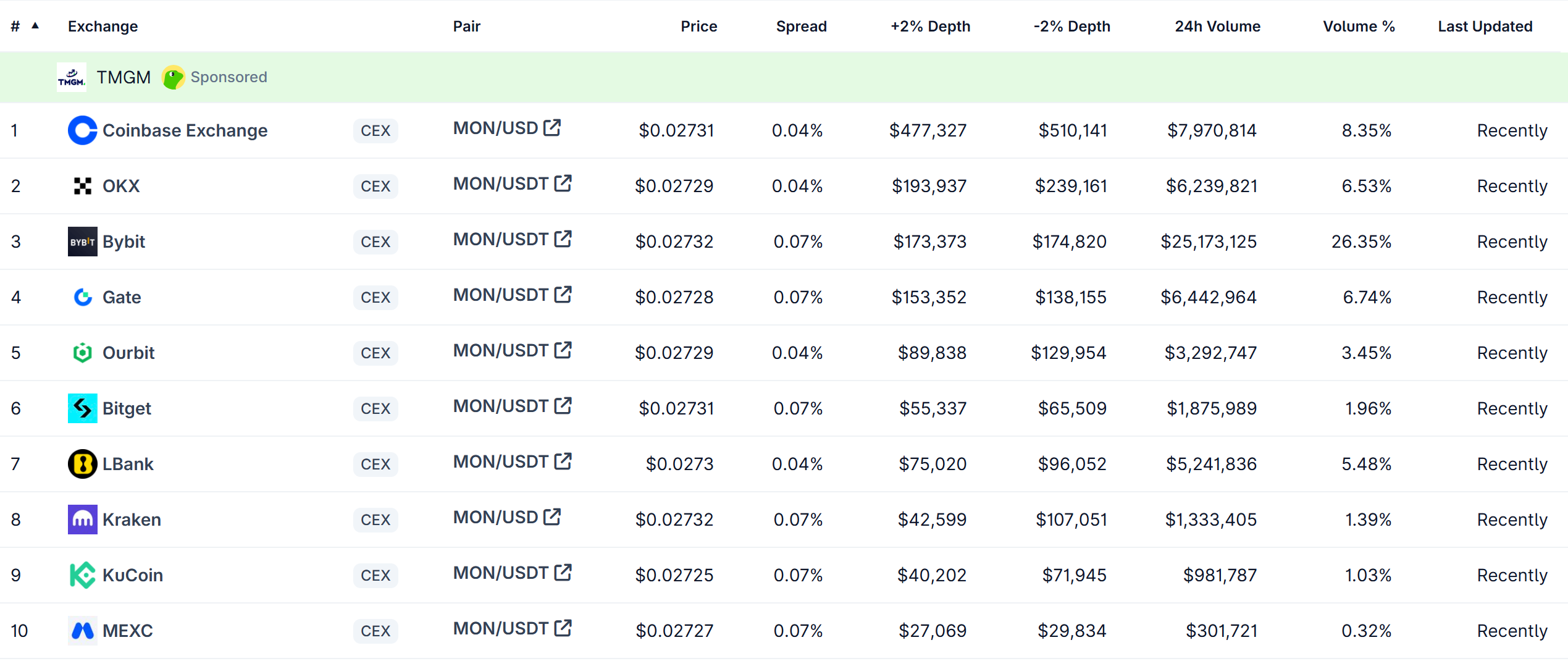Click the OKX exchange logo
The width and height of the screenshot is (1568, 661).
pyautogui.click(x=82, y=186)
